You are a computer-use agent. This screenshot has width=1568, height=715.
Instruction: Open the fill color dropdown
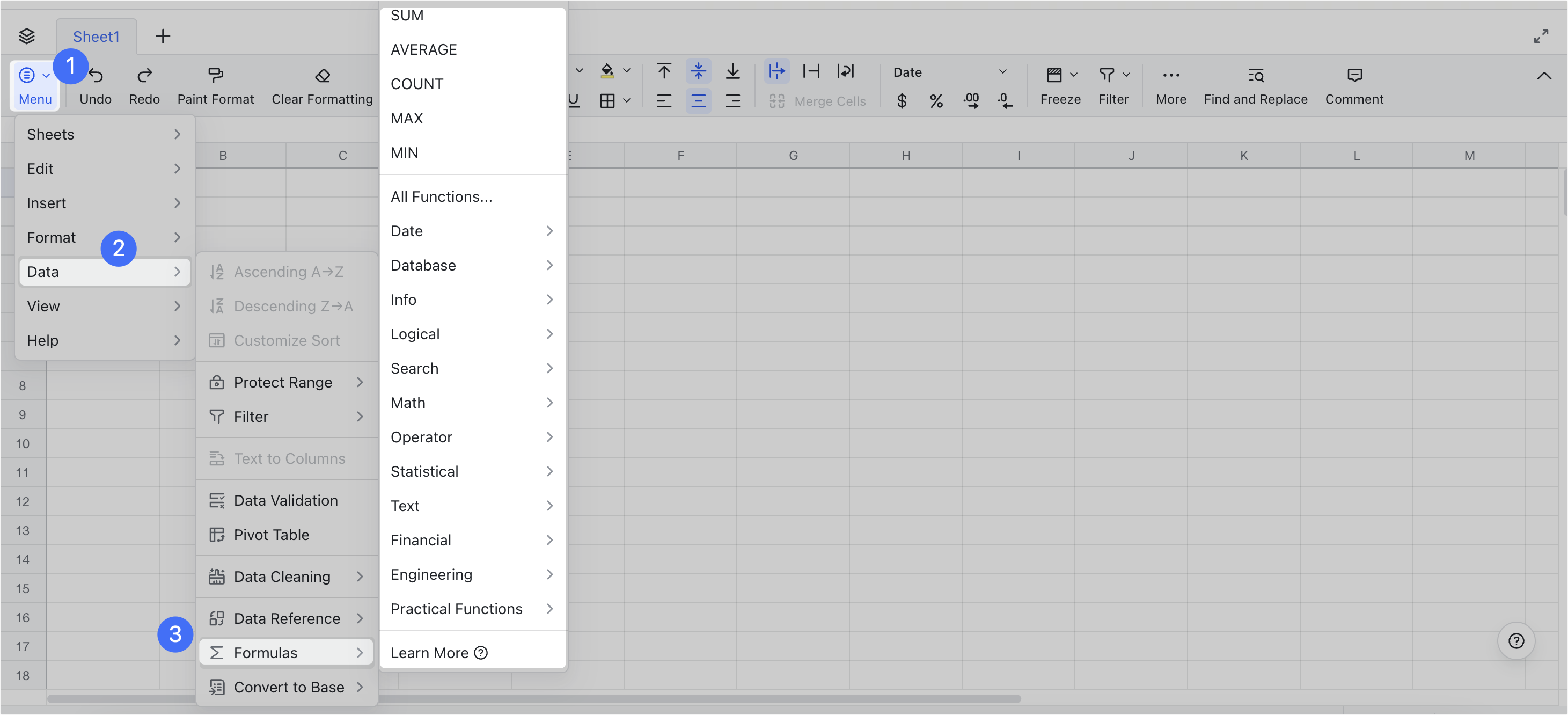click(x=627, y=71)
